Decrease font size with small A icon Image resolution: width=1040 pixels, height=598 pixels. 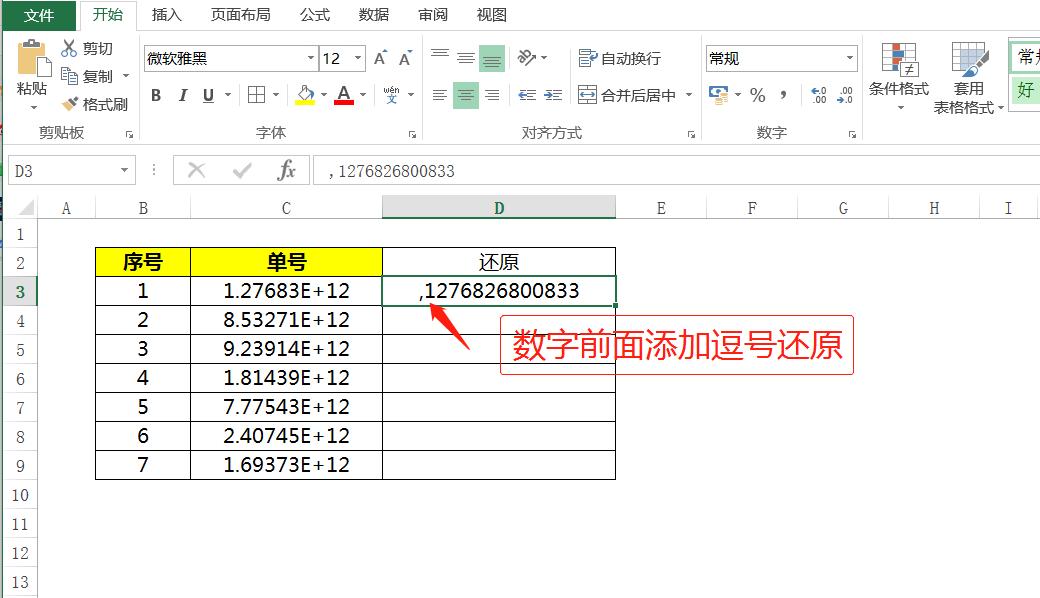pos(405,58)
